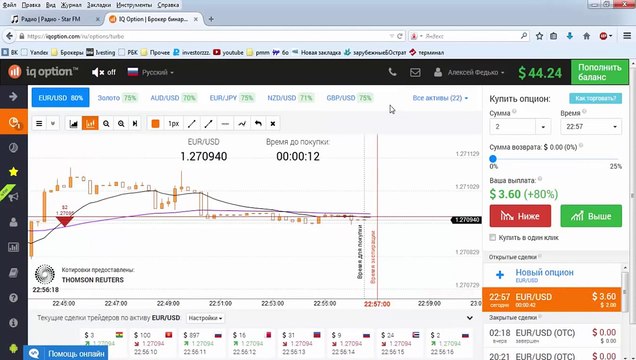Switch to area chart type
The width and height of the screenshot is (636, 360).
73,123
